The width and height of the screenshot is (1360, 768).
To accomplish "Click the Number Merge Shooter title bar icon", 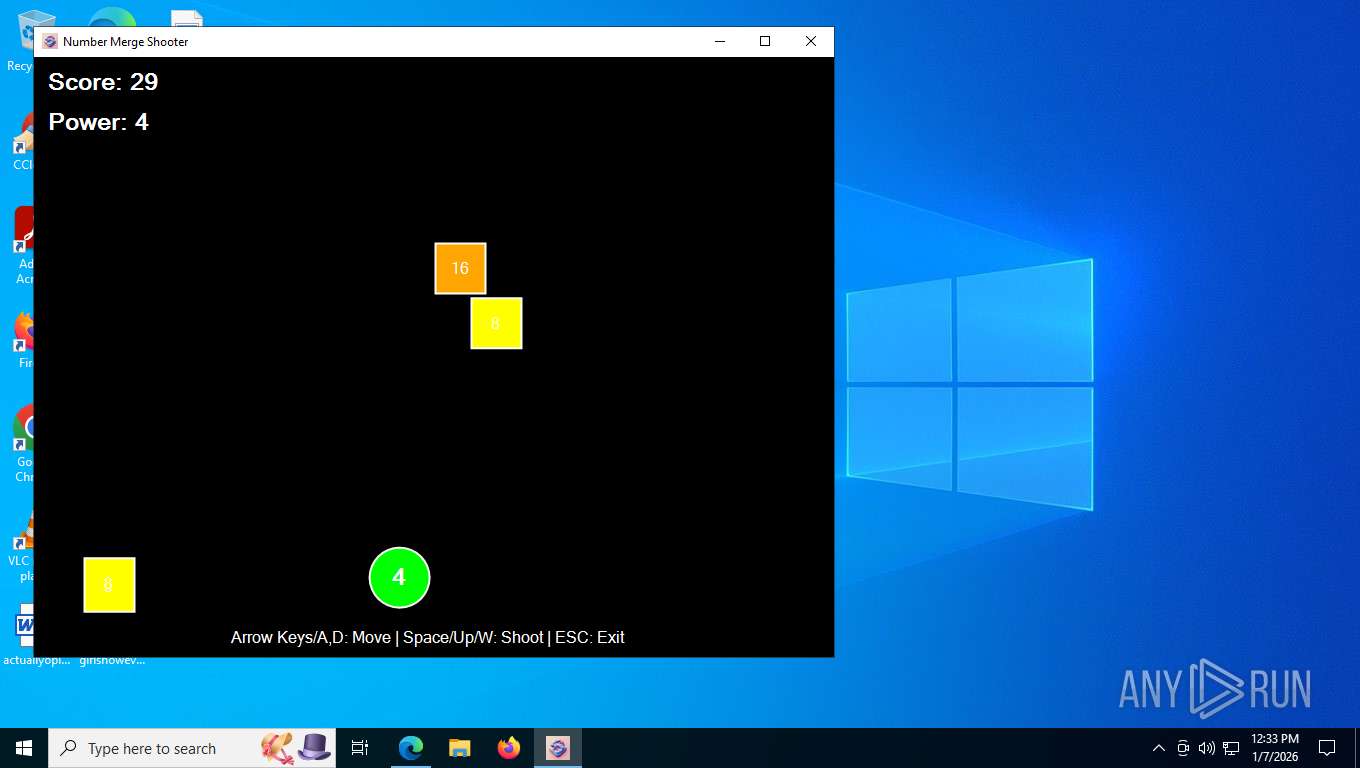I will point(50,42).
